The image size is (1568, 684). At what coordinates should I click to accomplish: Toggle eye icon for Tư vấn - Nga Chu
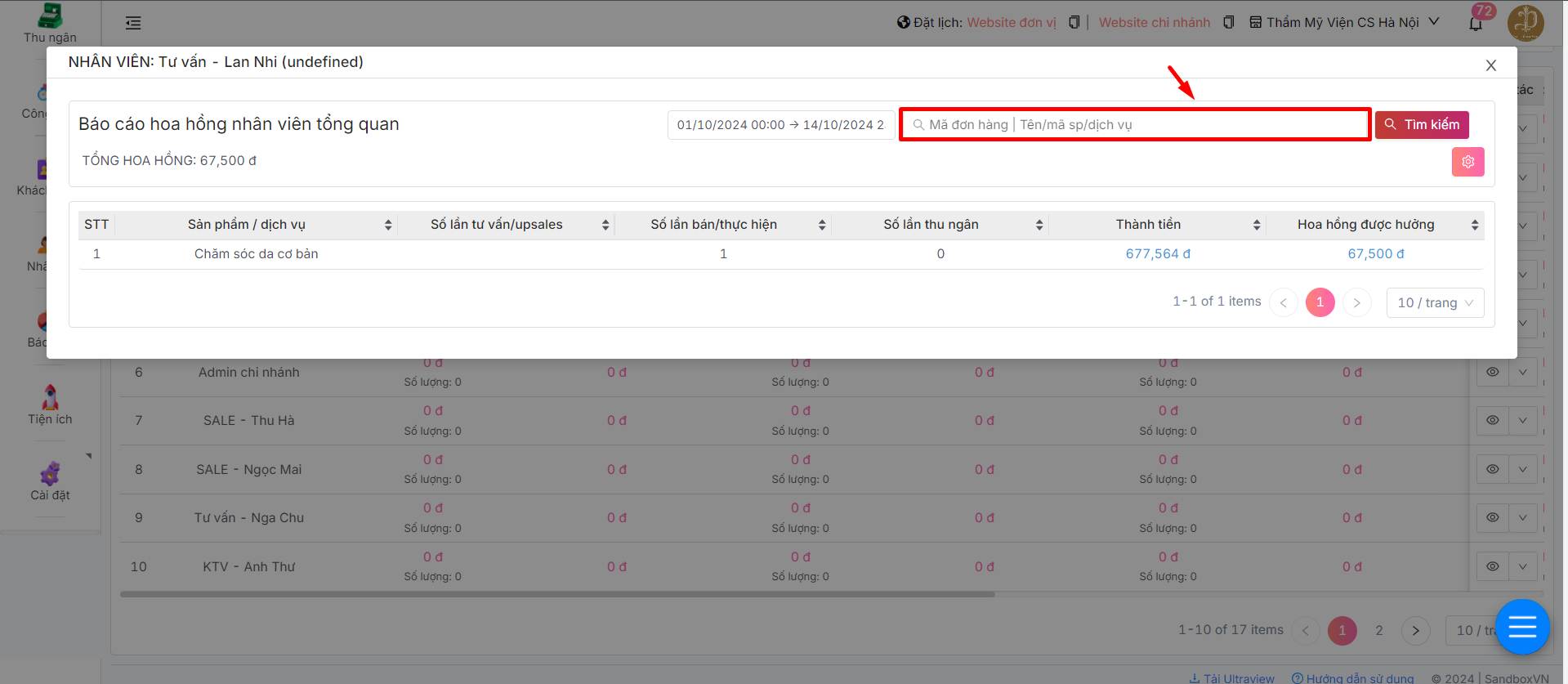[x=1492, y=517]
